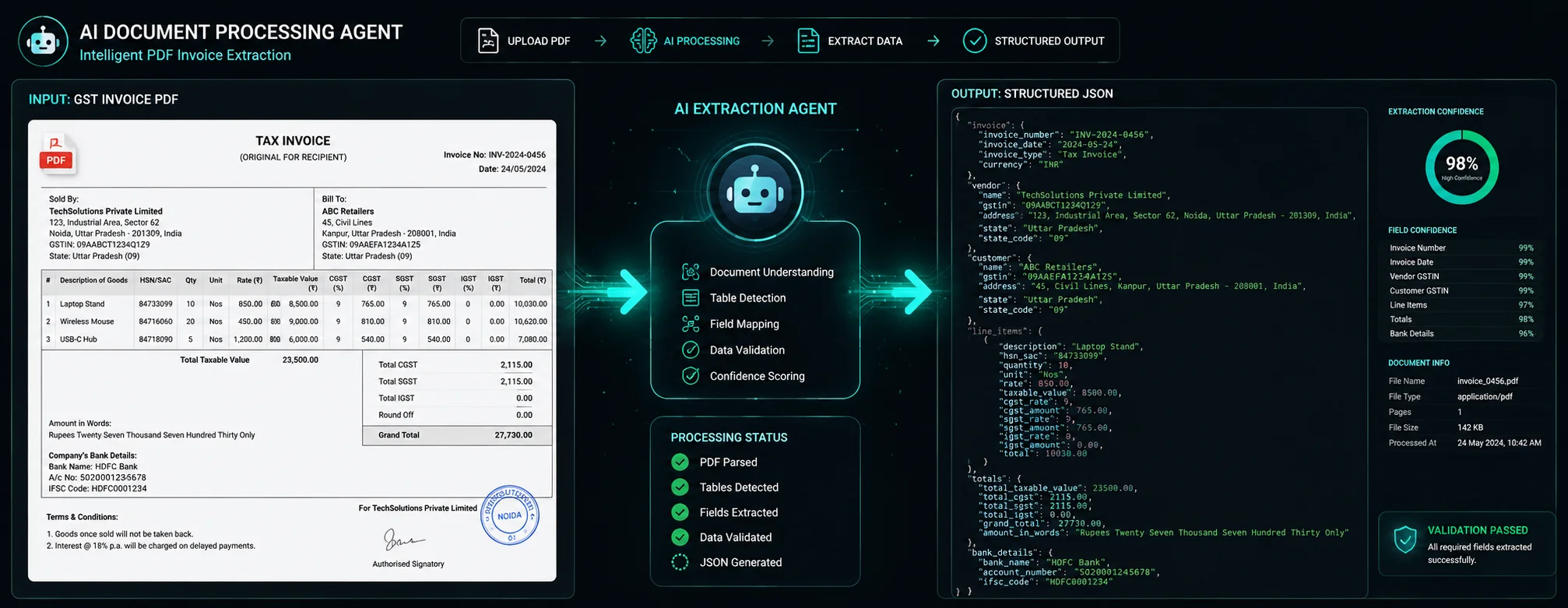Click the Customer GSTIN confidence row
The image size is (1568, 608).
point(1461,290)
